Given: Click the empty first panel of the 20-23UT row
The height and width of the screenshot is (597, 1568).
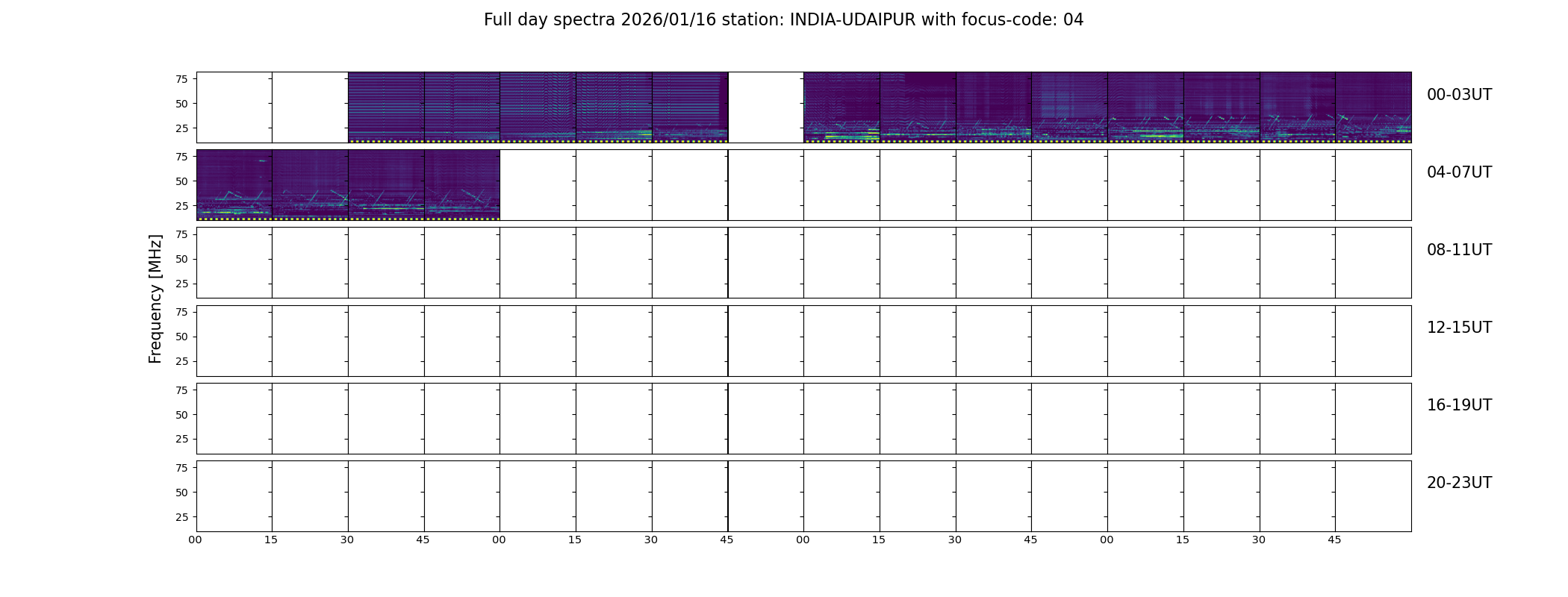Looking at the screenshot, I should point(234,496).
